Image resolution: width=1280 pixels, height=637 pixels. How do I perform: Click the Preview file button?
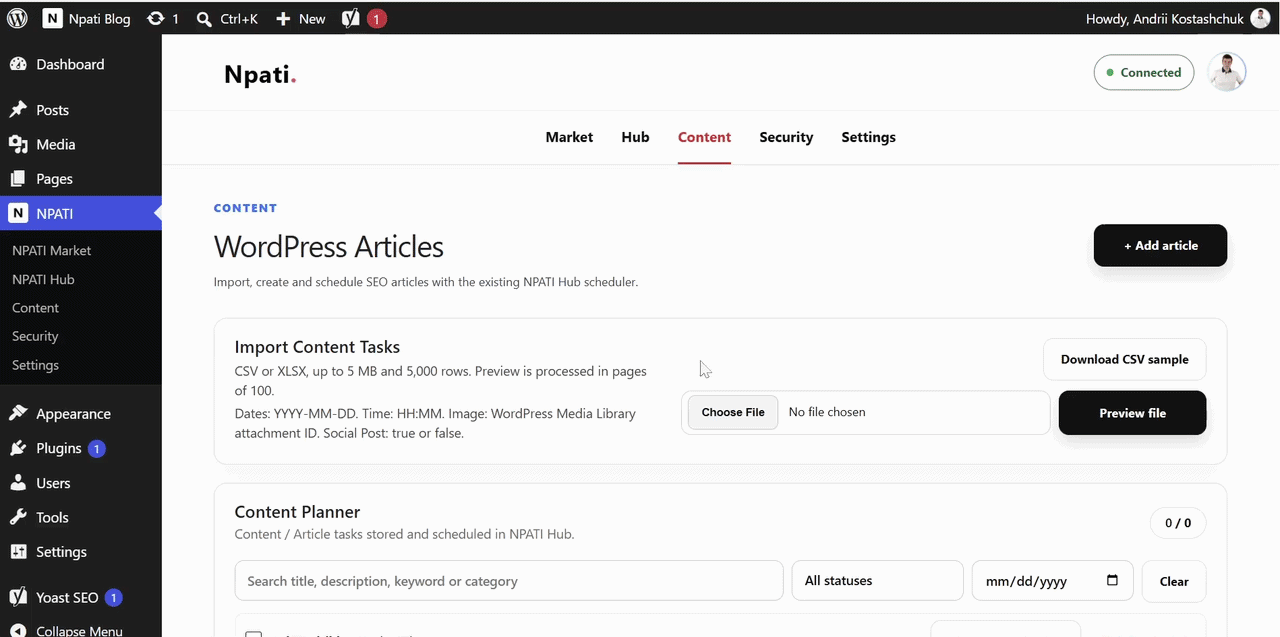(x=1132, y=413)
